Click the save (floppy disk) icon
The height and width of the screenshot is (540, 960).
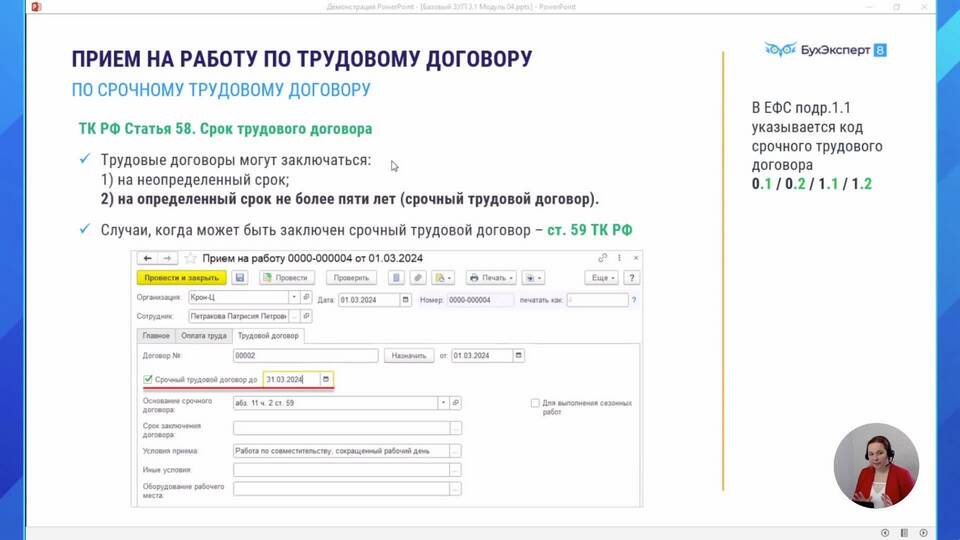(240, 277)
